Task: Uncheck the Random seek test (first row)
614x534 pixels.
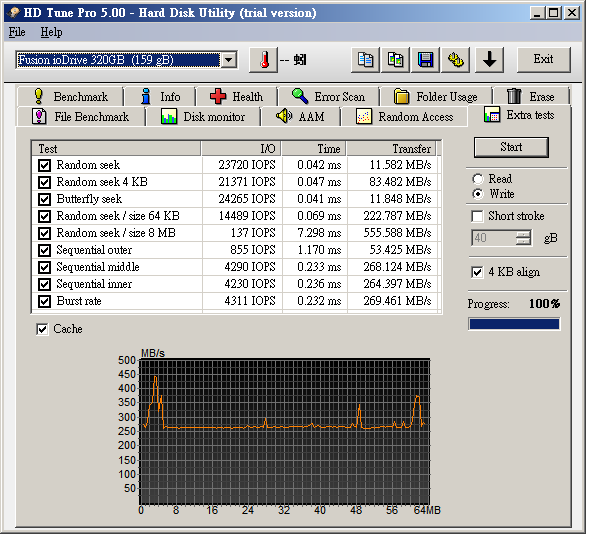Action: tap(44, 165)
